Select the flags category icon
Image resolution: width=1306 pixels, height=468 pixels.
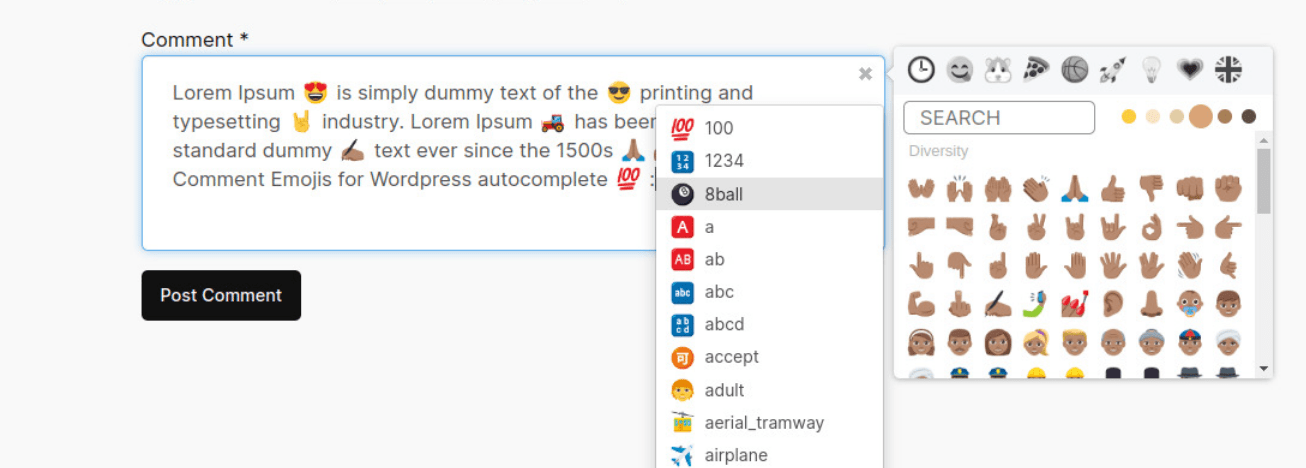pos(1228,70)
